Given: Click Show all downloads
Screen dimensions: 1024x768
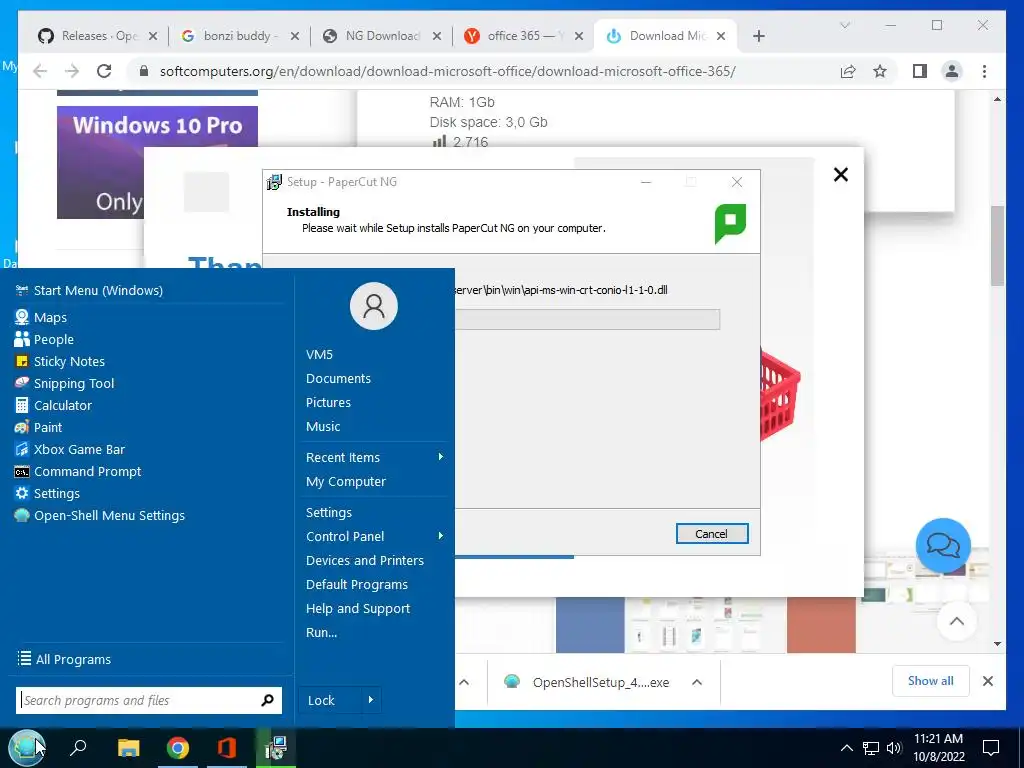Looking at the screenshot, I should [x=931, y=681].
